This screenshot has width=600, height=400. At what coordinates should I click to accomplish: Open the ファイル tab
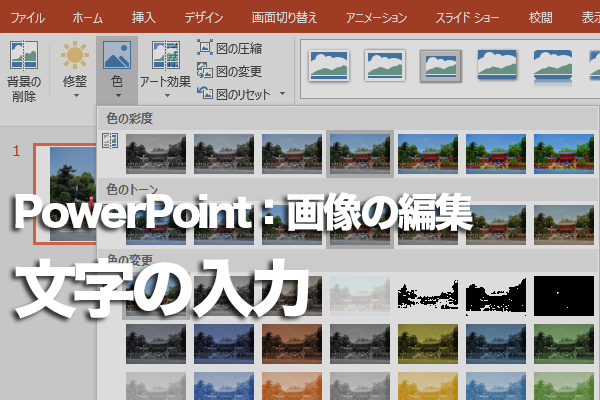(x=28, y=18)
